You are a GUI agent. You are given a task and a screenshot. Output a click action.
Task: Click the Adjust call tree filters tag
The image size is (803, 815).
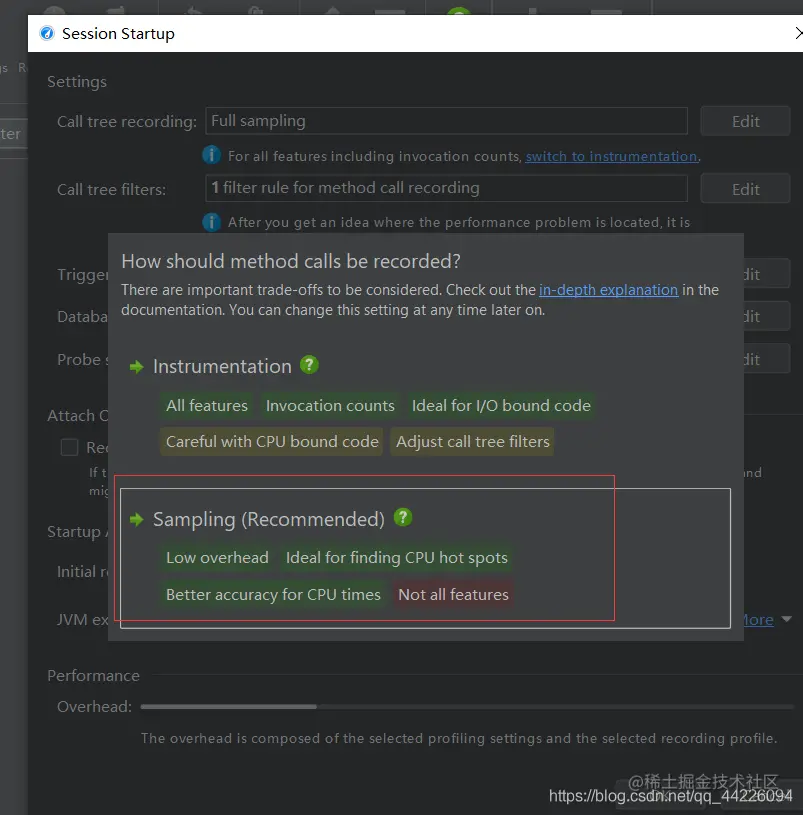coord(472,442)
